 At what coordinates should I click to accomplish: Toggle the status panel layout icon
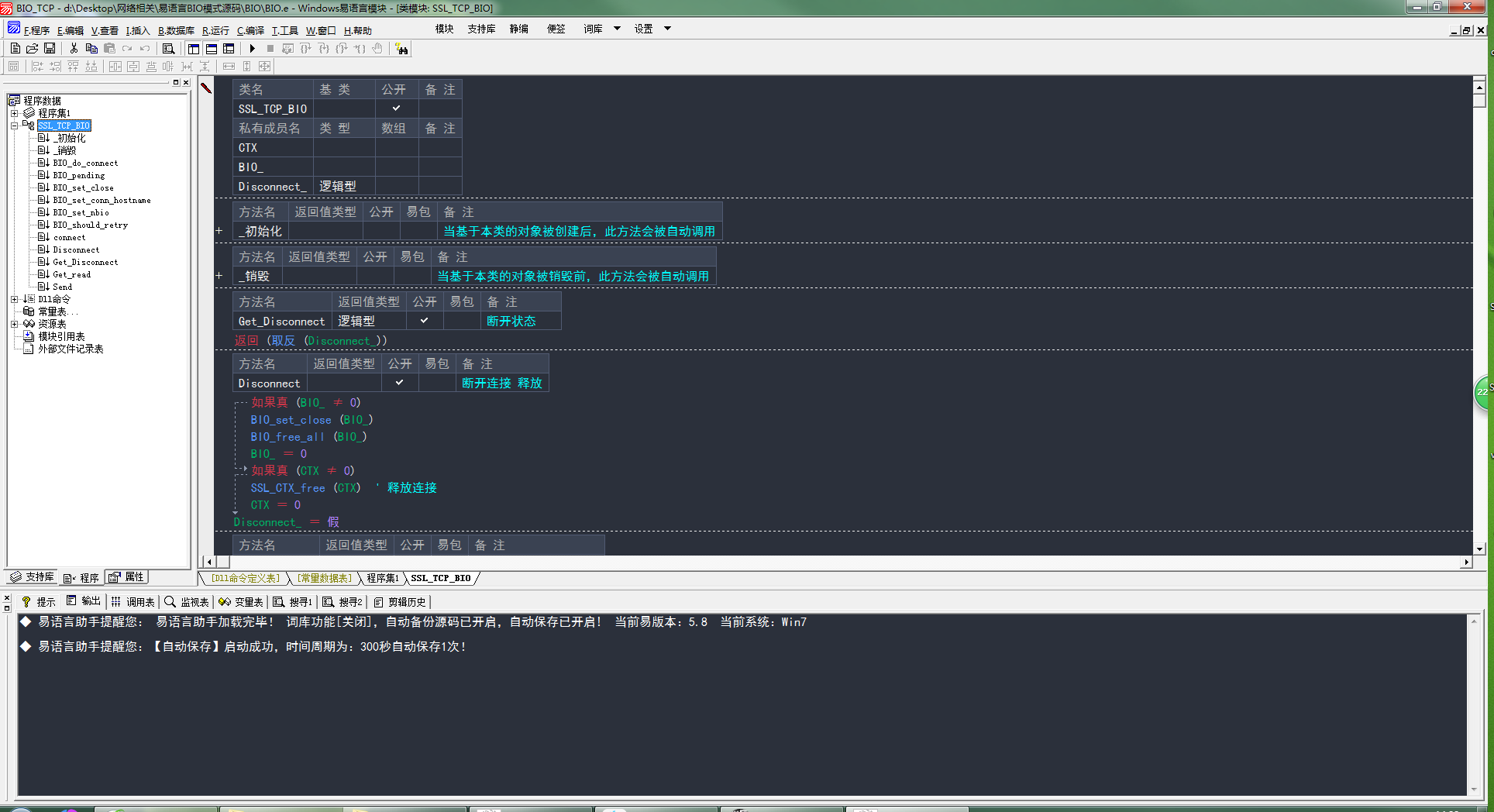211,48
